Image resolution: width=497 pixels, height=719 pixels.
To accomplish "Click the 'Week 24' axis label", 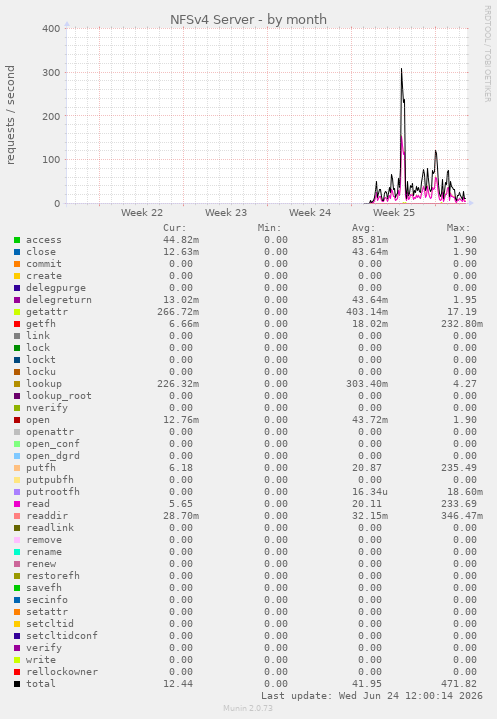I will (x=310, y=213).
